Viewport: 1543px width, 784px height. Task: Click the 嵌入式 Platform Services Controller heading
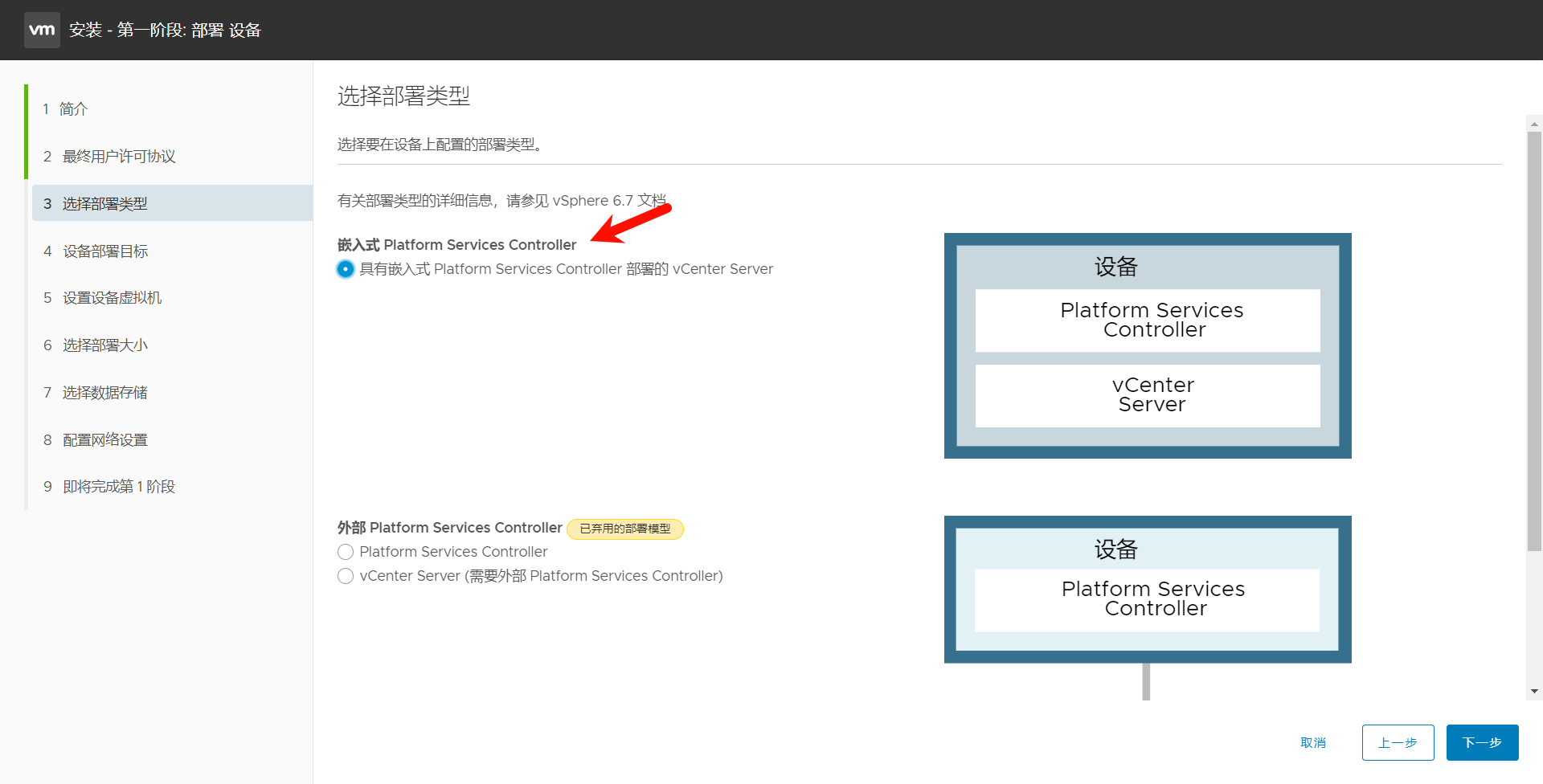(x=457, y=245)
